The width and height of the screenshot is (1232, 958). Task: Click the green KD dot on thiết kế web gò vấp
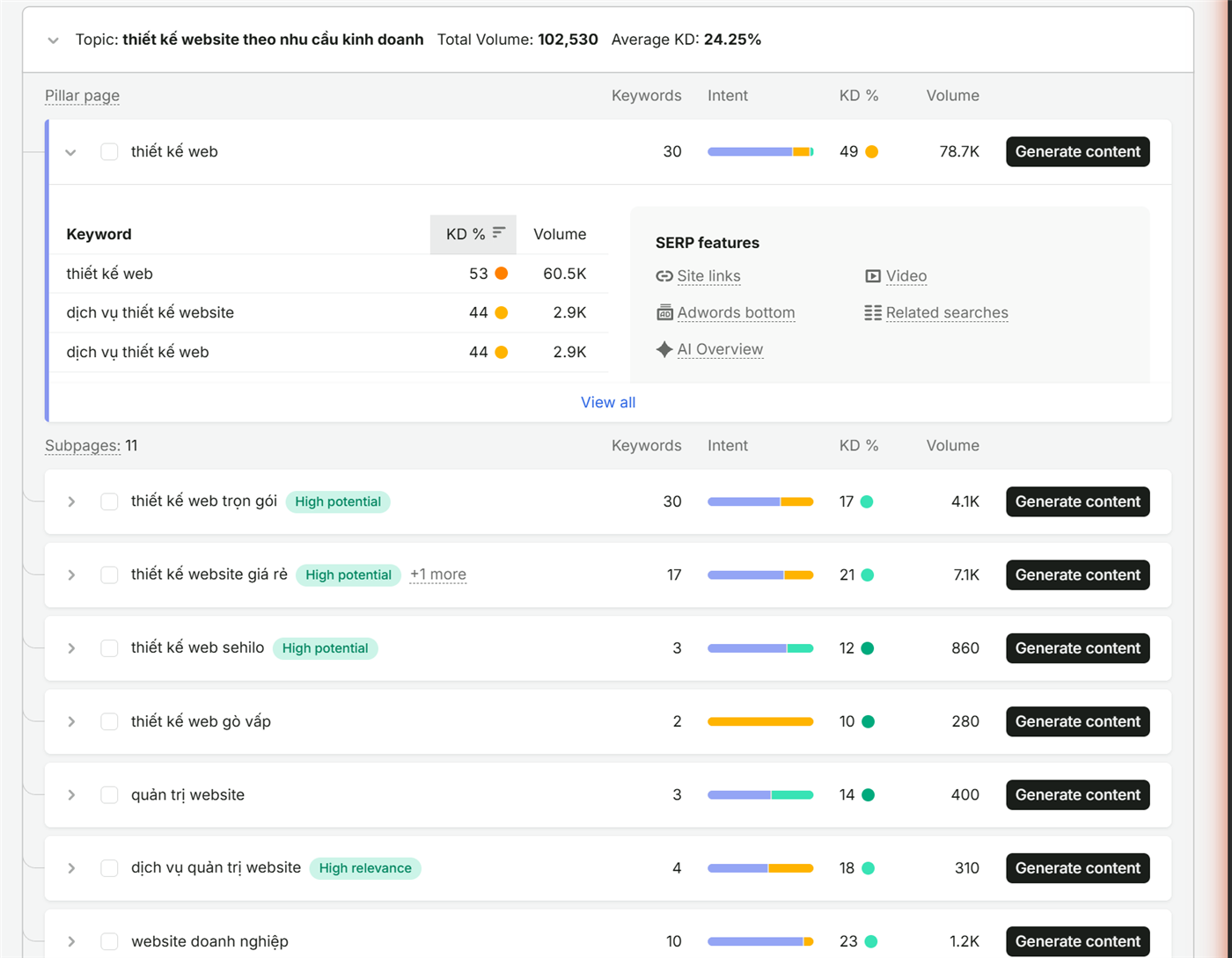pos(869,721)
